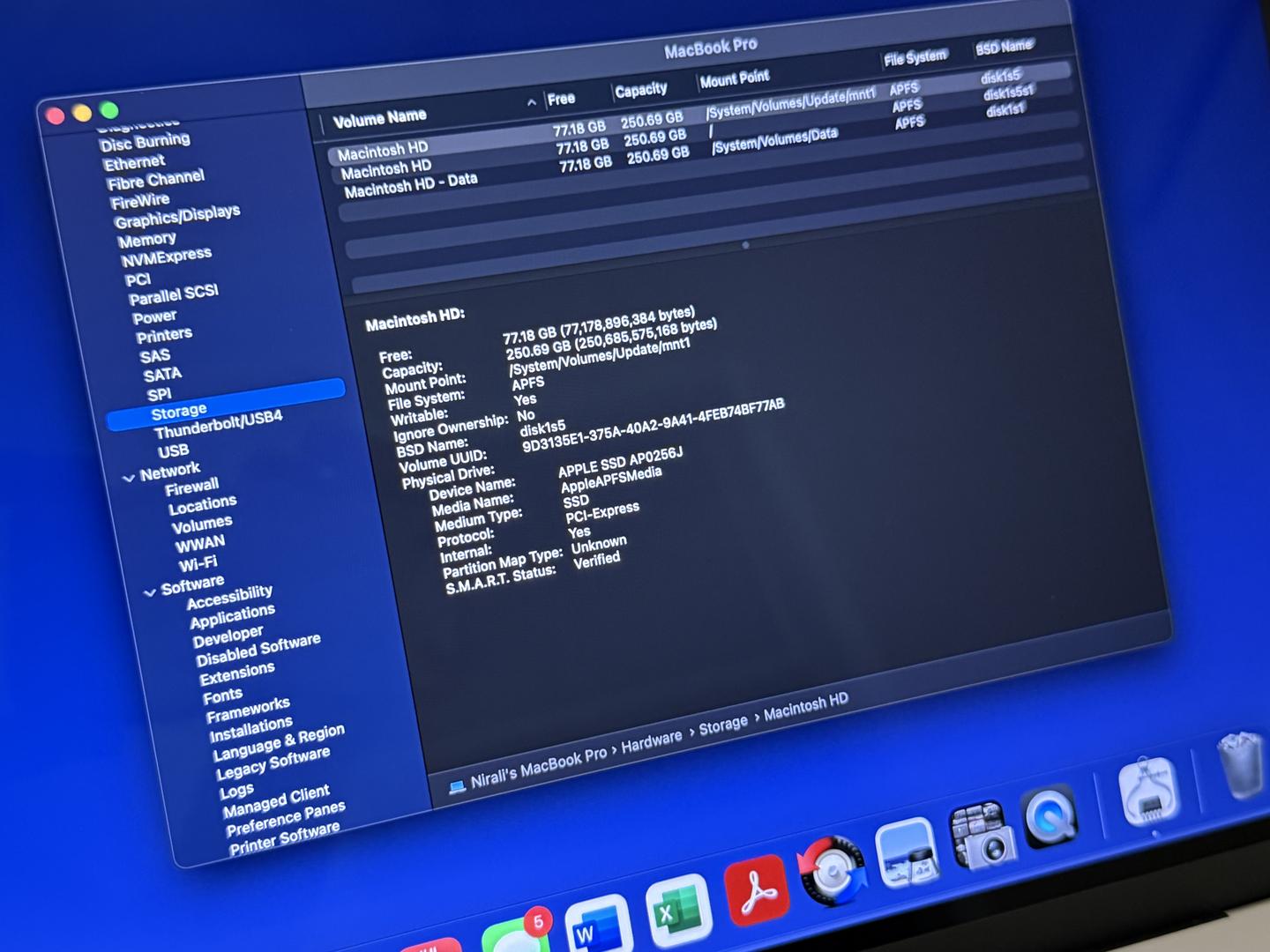Launch Adobe Acrobat from the Dock

(x=756, y=889)
